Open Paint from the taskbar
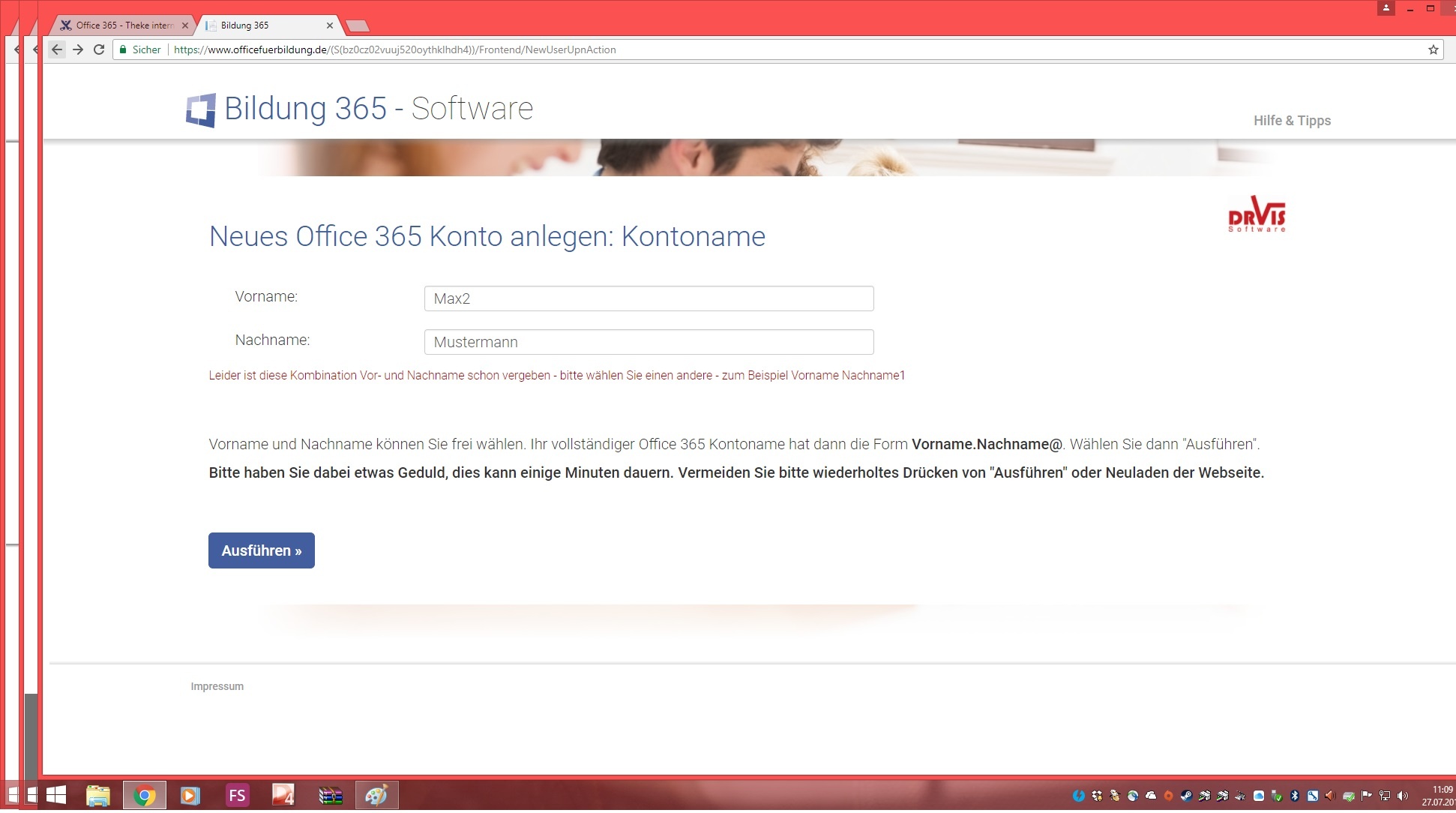Screen dimensions: 1456x813 click(x=376, y=795)
